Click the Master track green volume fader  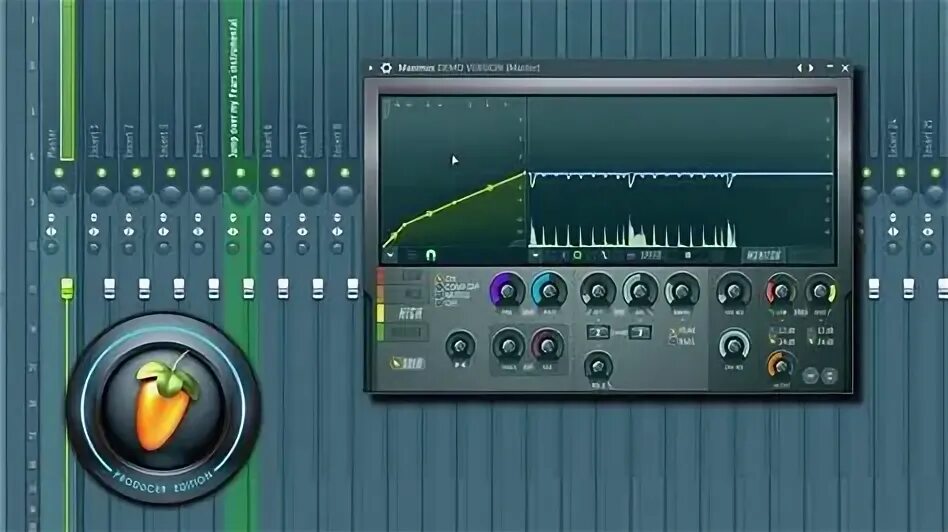point(67,288)
